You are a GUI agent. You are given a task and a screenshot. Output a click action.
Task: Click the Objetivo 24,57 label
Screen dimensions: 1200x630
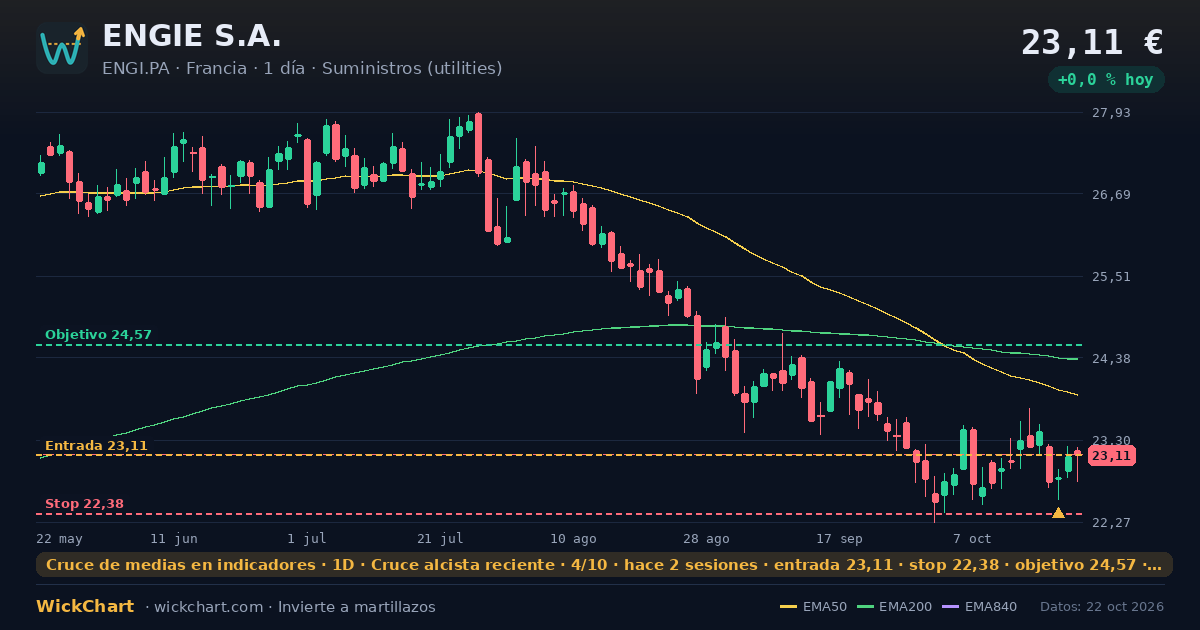98,335
